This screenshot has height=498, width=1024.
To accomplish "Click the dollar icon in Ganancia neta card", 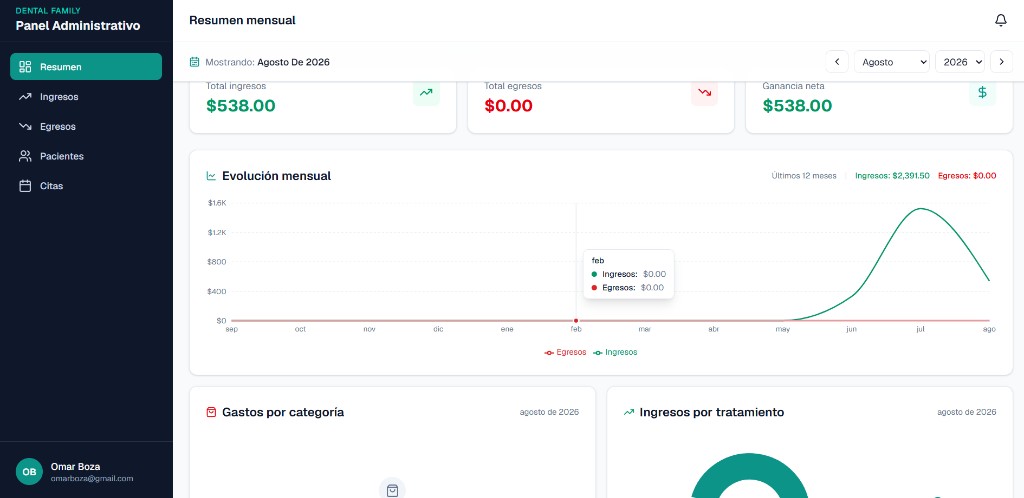I will point(982,93).
